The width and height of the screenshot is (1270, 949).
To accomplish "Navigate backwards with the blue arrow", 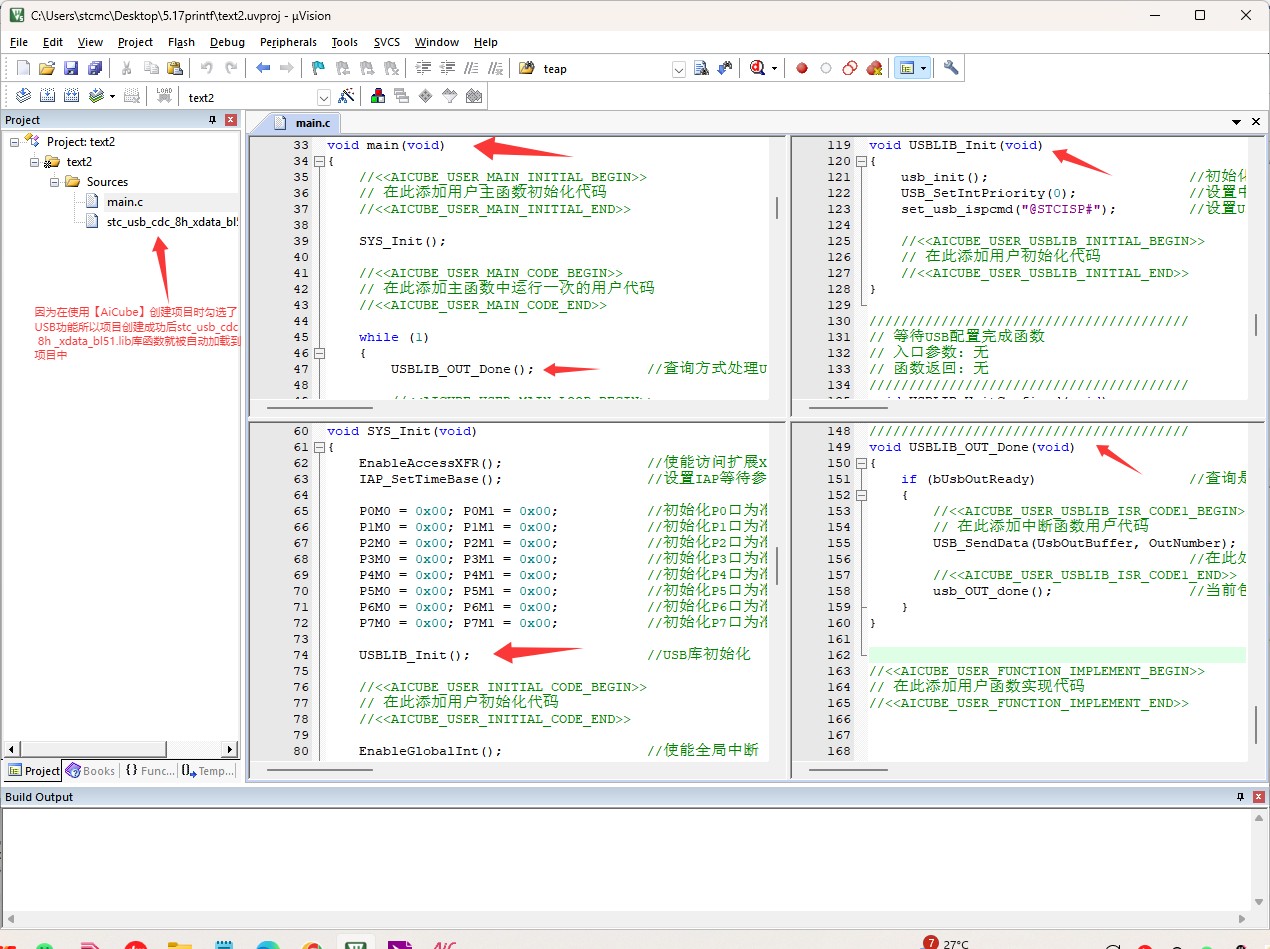I will [x=263, y=68].
